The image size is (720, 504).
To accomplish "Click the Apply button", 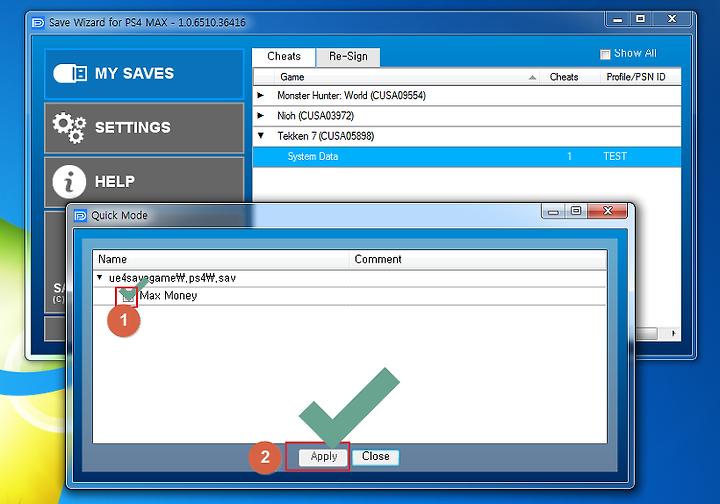I will [x=323, y=457].
